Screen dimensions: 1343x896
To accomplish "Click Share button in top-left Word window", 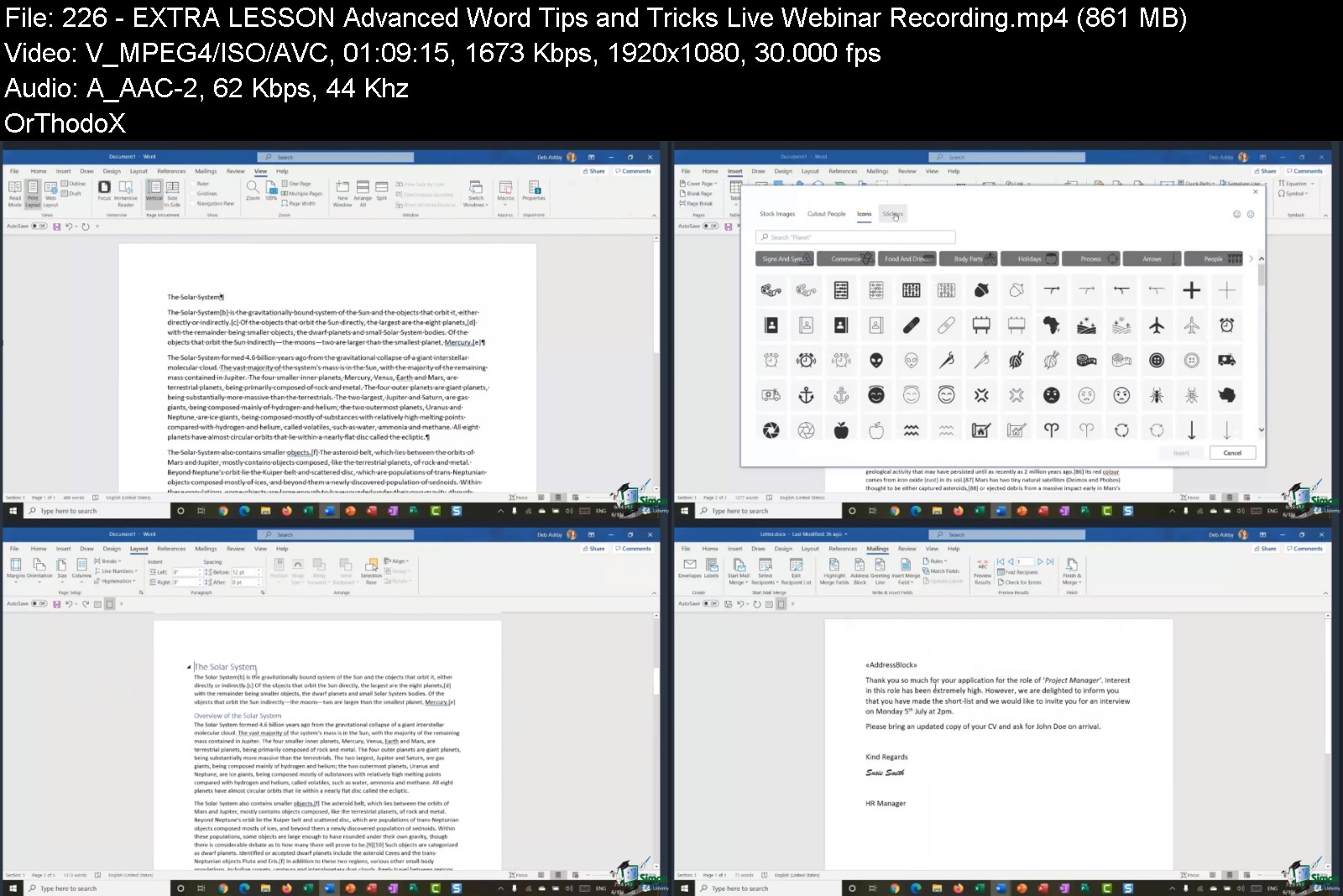I will 594,171.
